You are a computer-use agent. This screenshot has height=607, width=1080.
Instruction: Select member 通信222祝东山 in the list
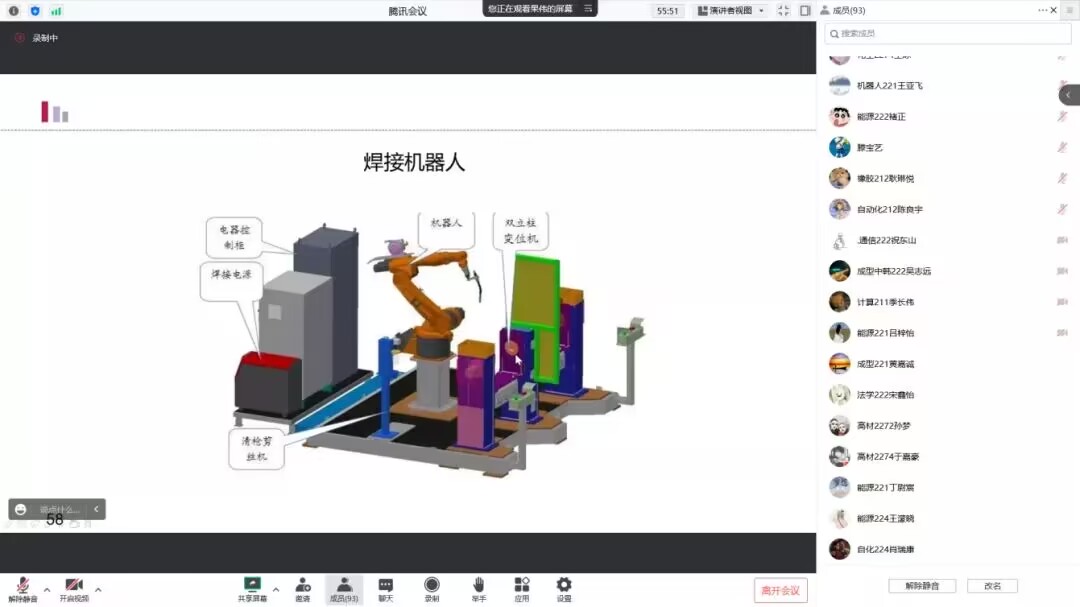pyautogui.click(x=886, y=240)
